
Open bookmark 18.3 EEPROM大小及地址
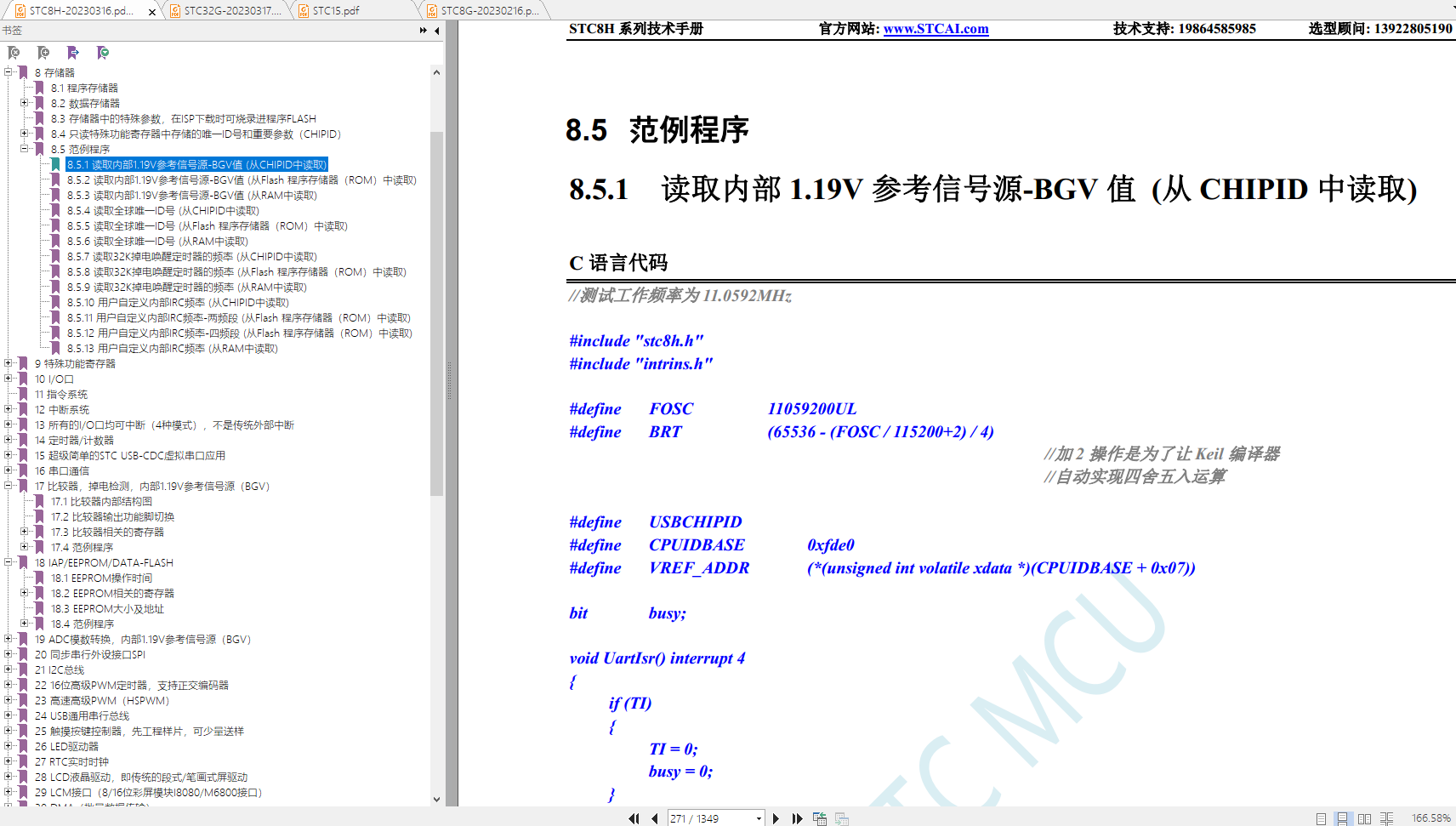pyautogui.click(x=107, y=609)
